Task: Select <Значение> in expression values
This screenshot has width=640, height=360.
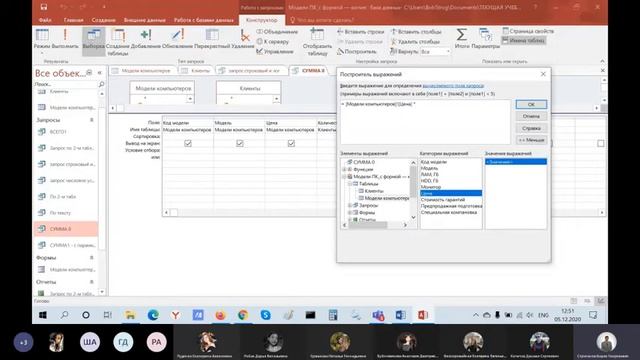Action: pos(516,162)
